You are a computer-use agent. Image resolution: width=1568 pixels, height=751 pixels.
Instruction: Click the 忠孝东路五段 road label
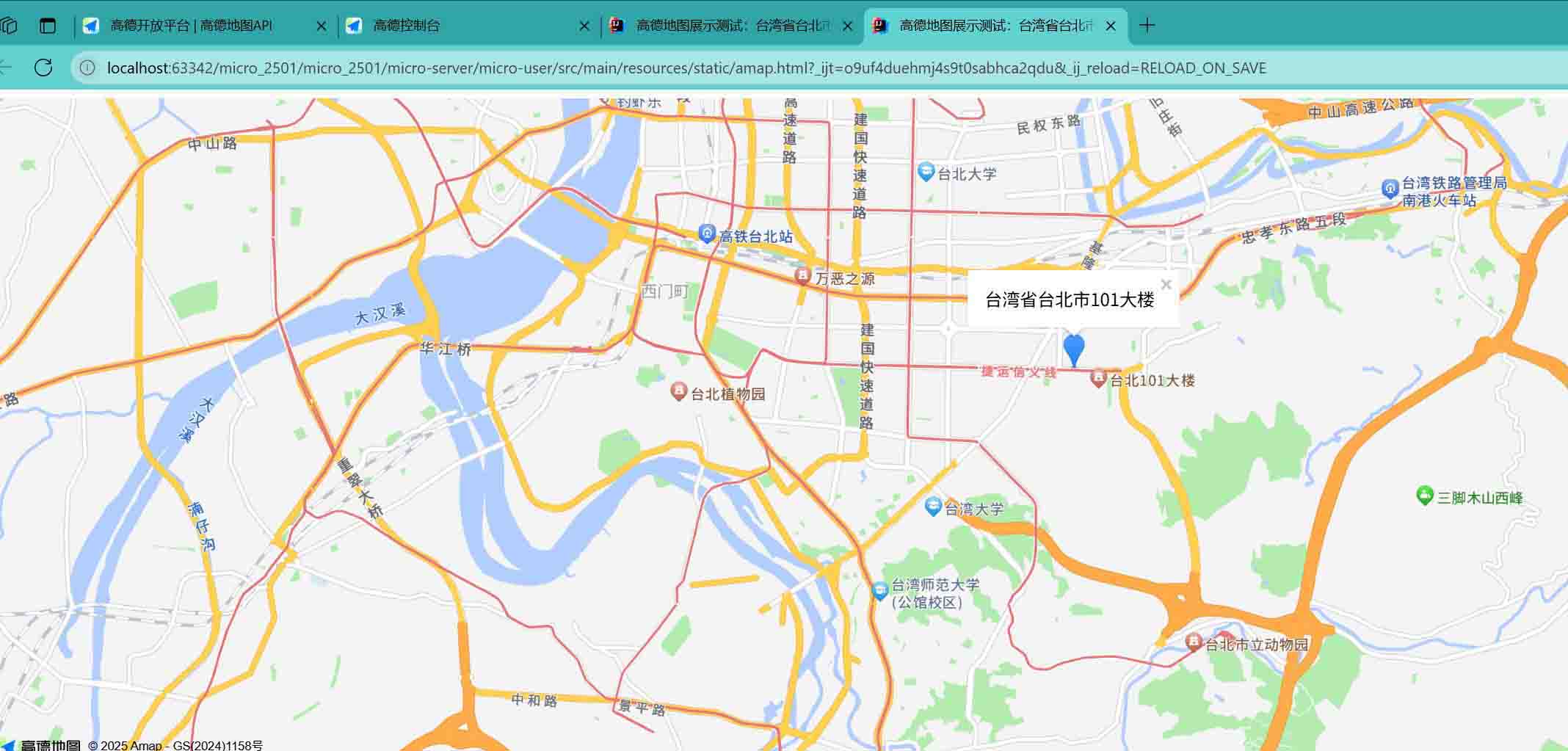pyautogui.click(x=1294, y=228)
